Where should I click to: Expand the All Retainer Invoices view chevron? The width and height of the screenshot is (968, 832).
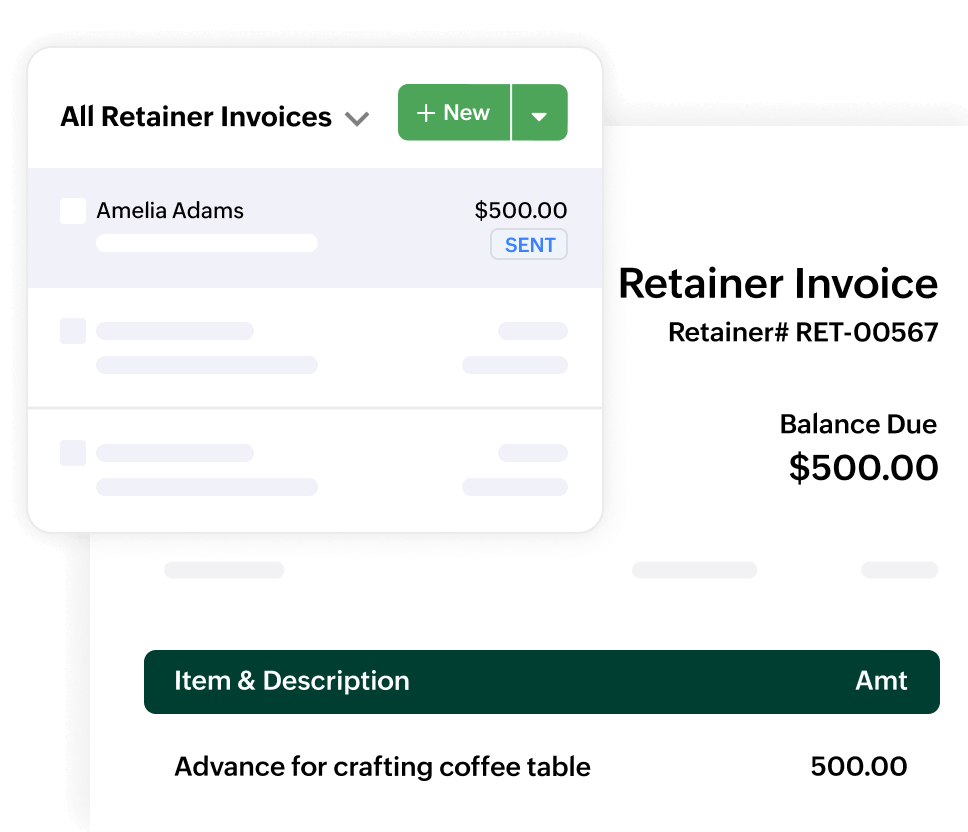(x=357, y=119)
